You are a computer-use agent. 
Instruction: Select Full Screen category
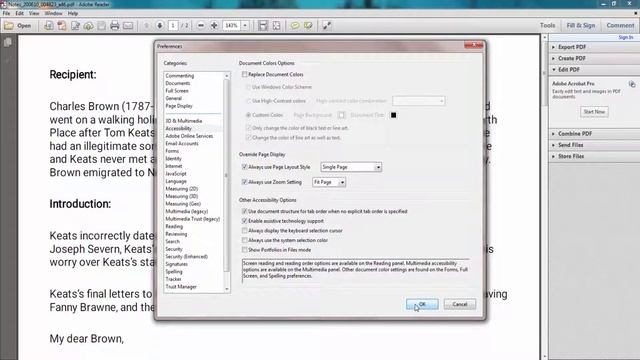(177, 91)
